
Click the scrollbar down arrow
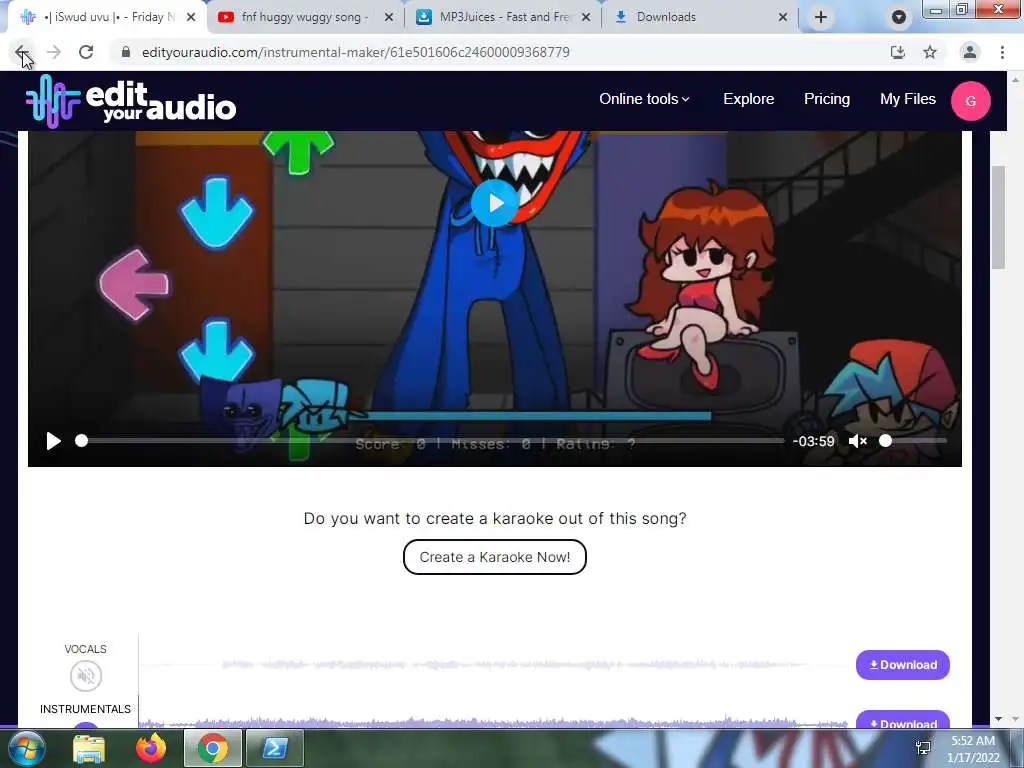(998, 719)
